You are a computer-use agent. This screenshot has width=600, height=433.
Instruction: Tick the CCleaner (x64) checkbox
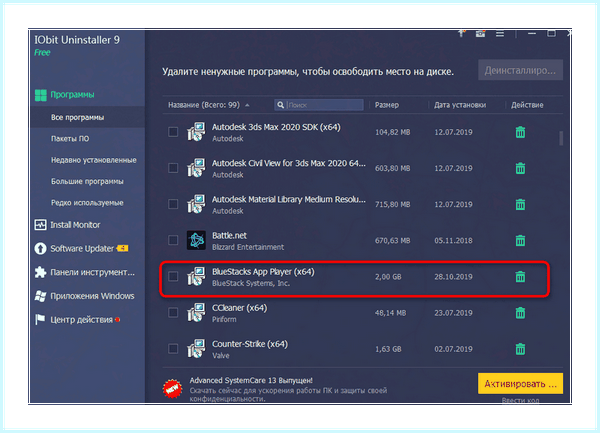click(173, 313)
